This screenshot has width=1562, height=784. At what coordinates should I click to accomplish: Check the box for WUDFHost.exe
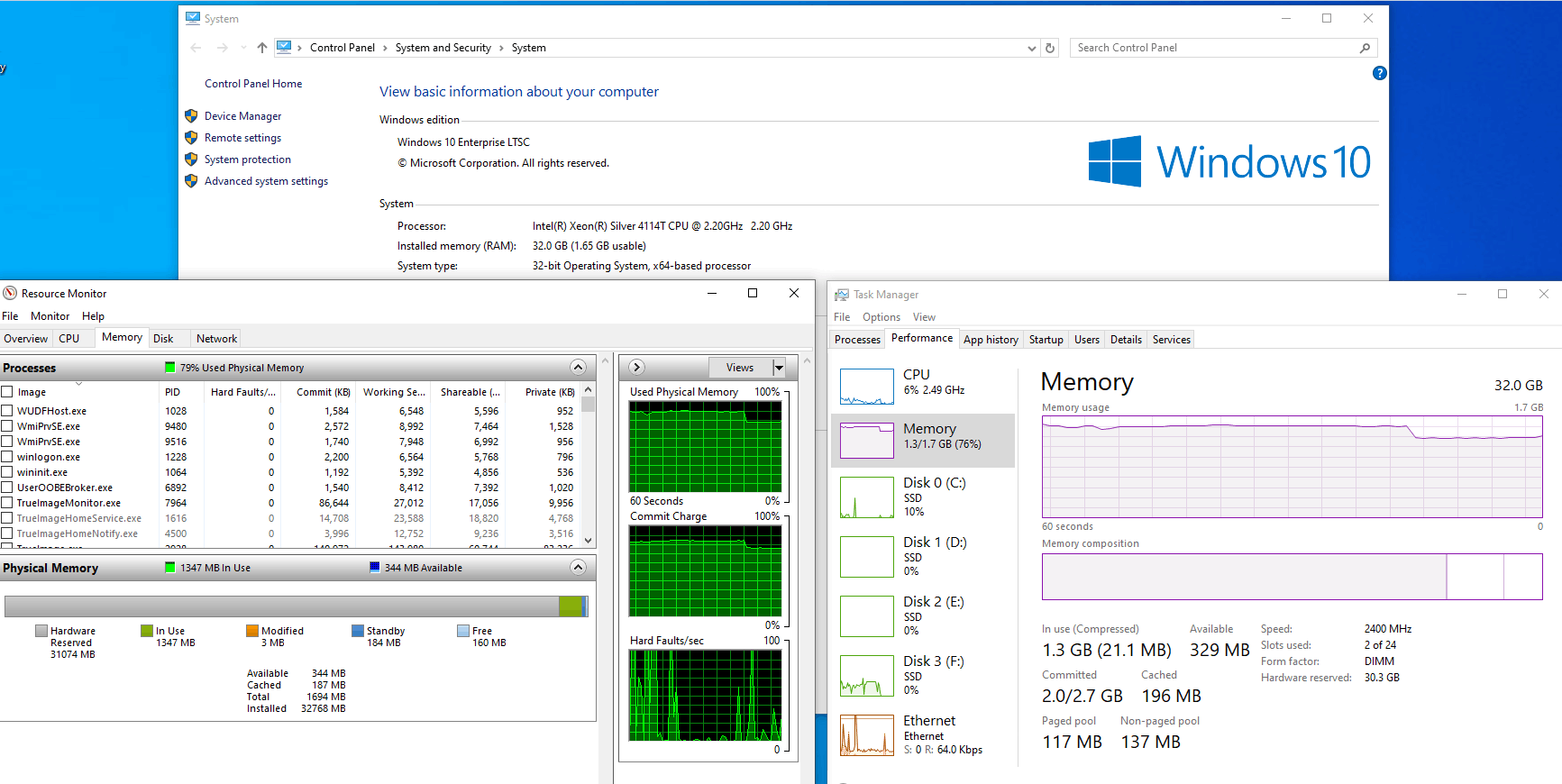pyautogui.click(x=7, y=411)
